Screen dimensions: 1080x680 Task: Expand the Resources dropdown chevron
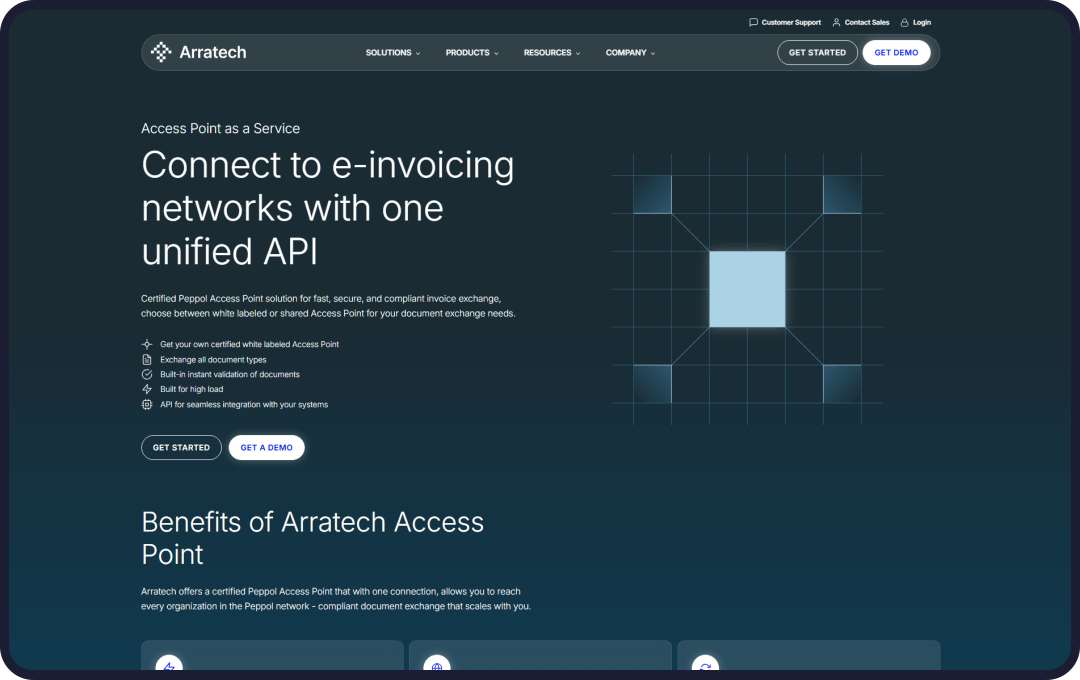(578, 53)
